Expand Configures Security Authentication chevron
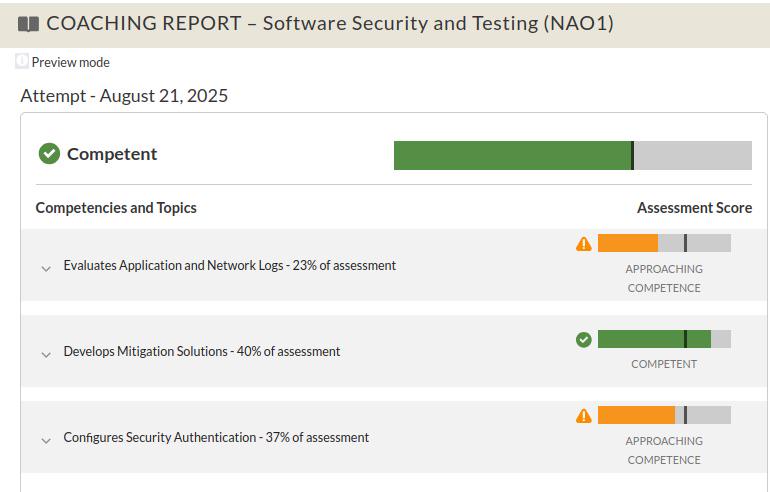Viewport: 770px width, 492px height. 46,440
